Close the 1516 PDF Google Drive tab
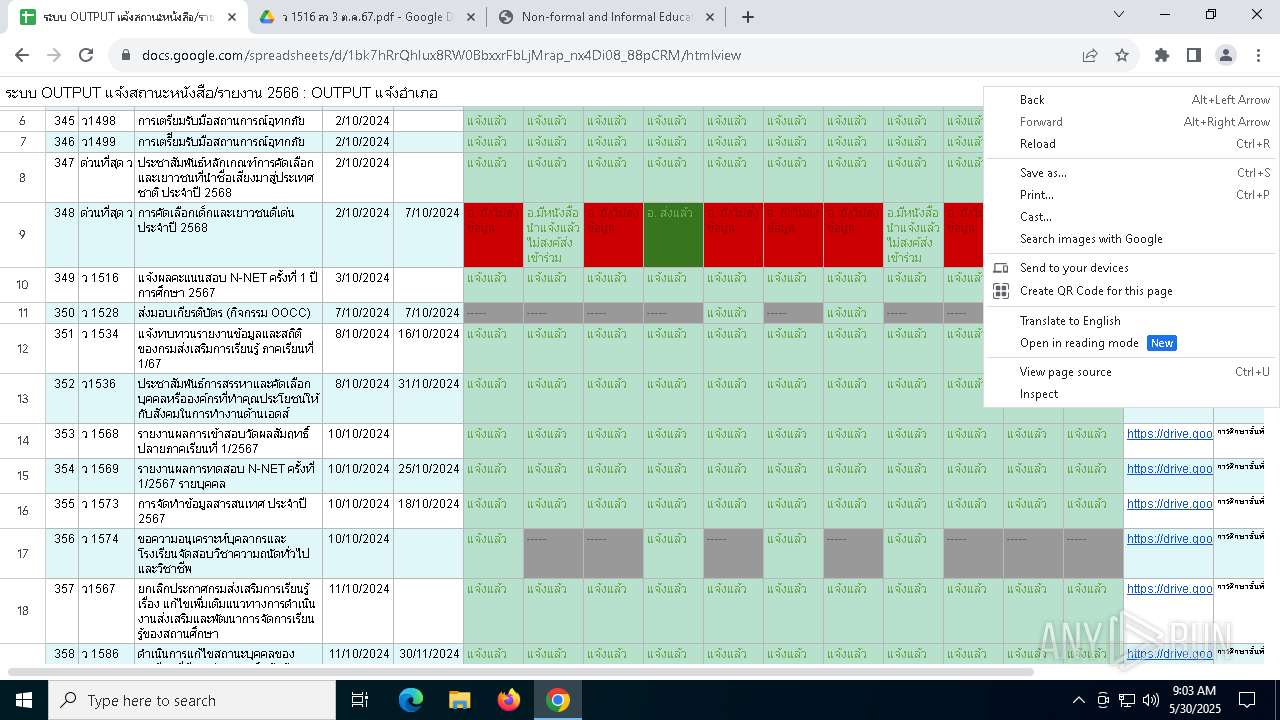Viewport: 1280px width, 720px height. pyautogui.click(x=471, y=17)
